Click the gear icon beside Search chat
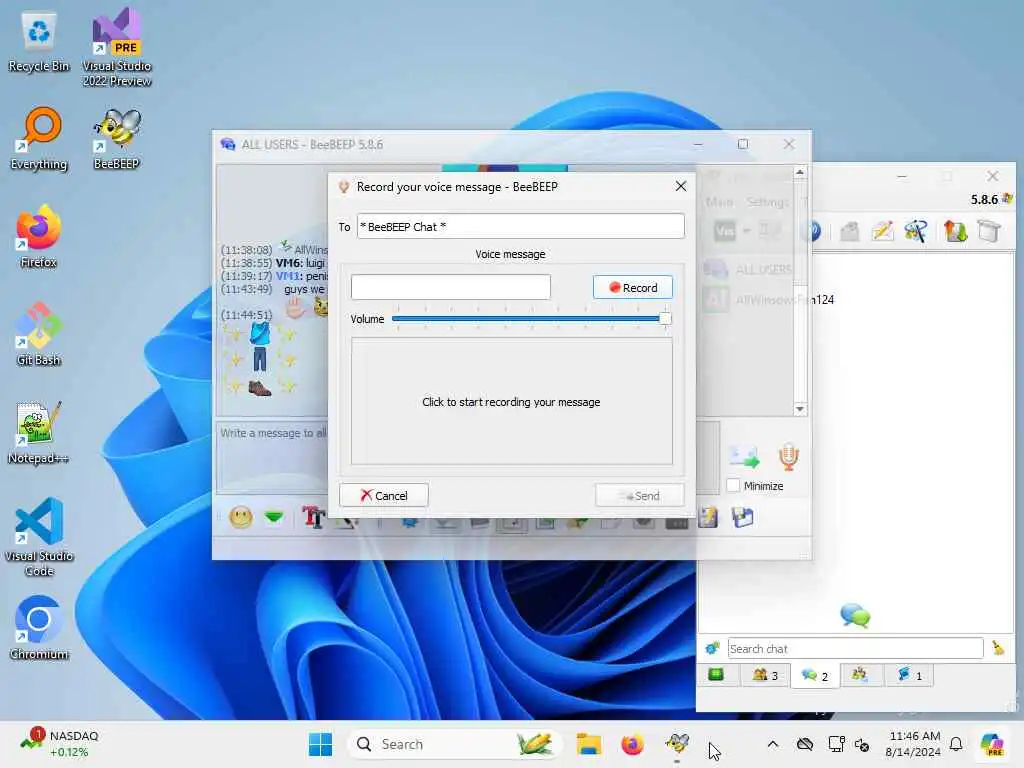Image resolution: width=1024 pixels, height=768 pixels. point(712,648)
